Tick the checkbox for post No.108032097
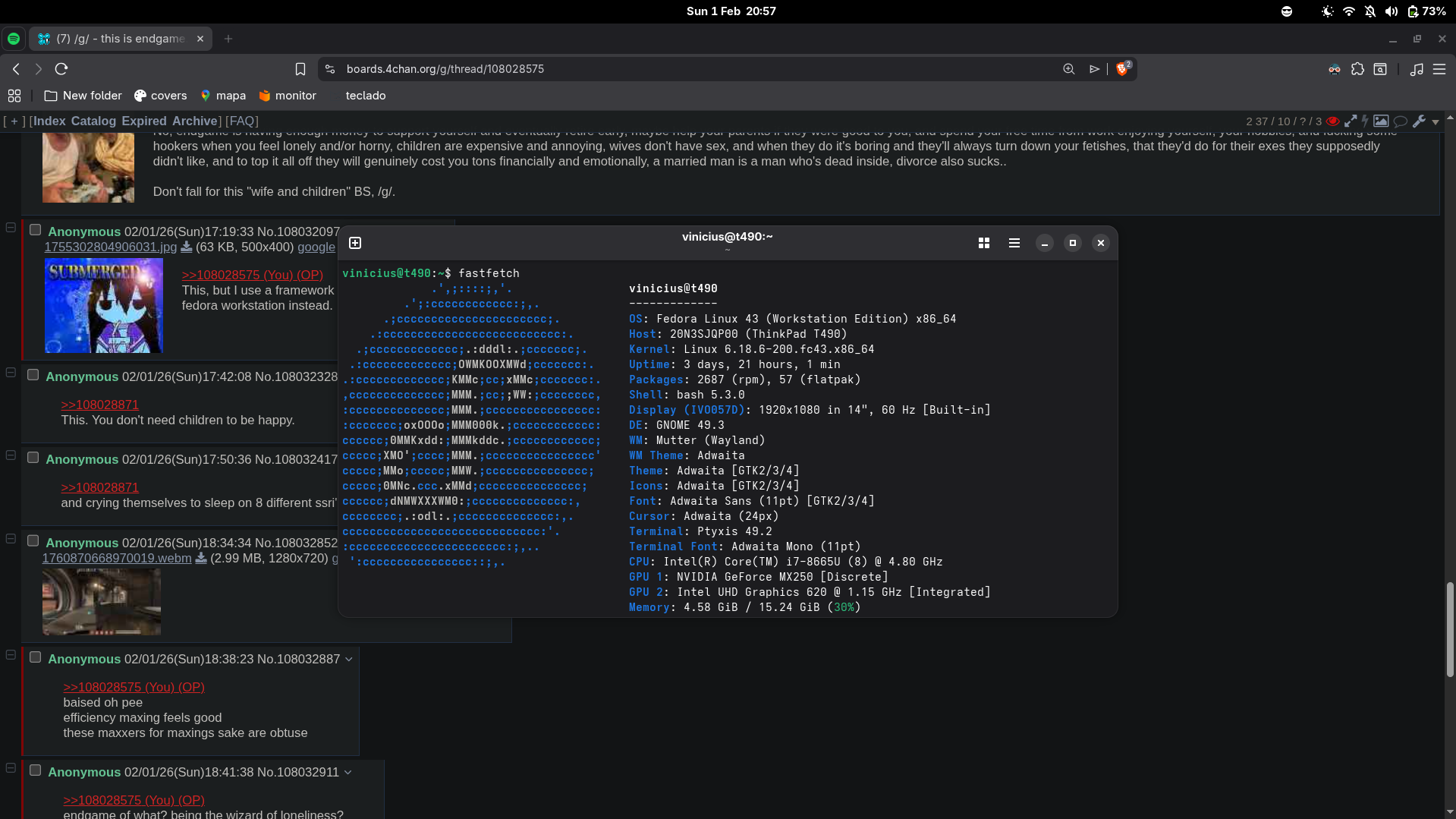The image size is (1456, 819). (36, 230)
